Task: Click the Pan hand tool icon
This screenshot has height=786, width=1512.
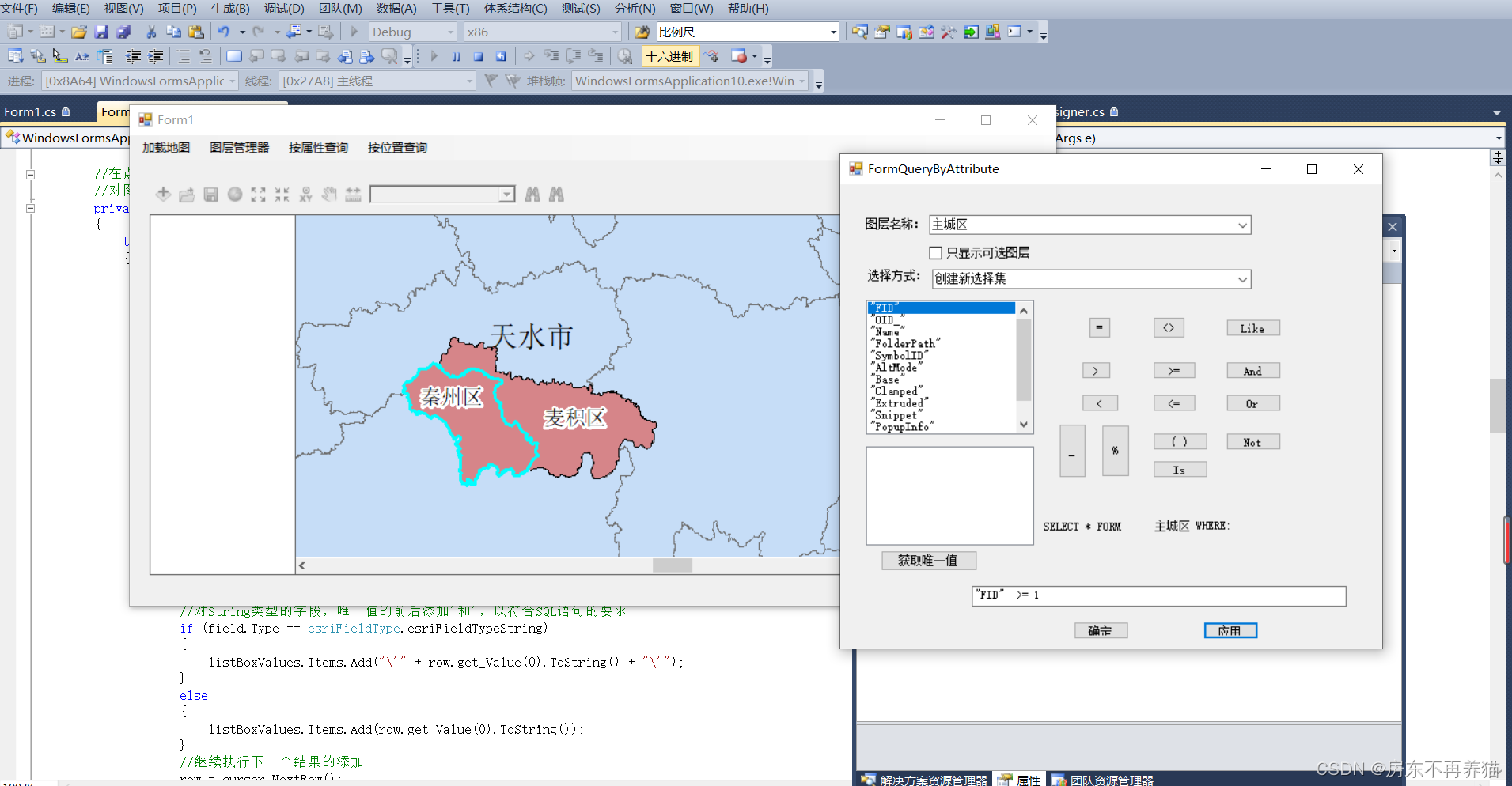Action: tap(329, 195)
